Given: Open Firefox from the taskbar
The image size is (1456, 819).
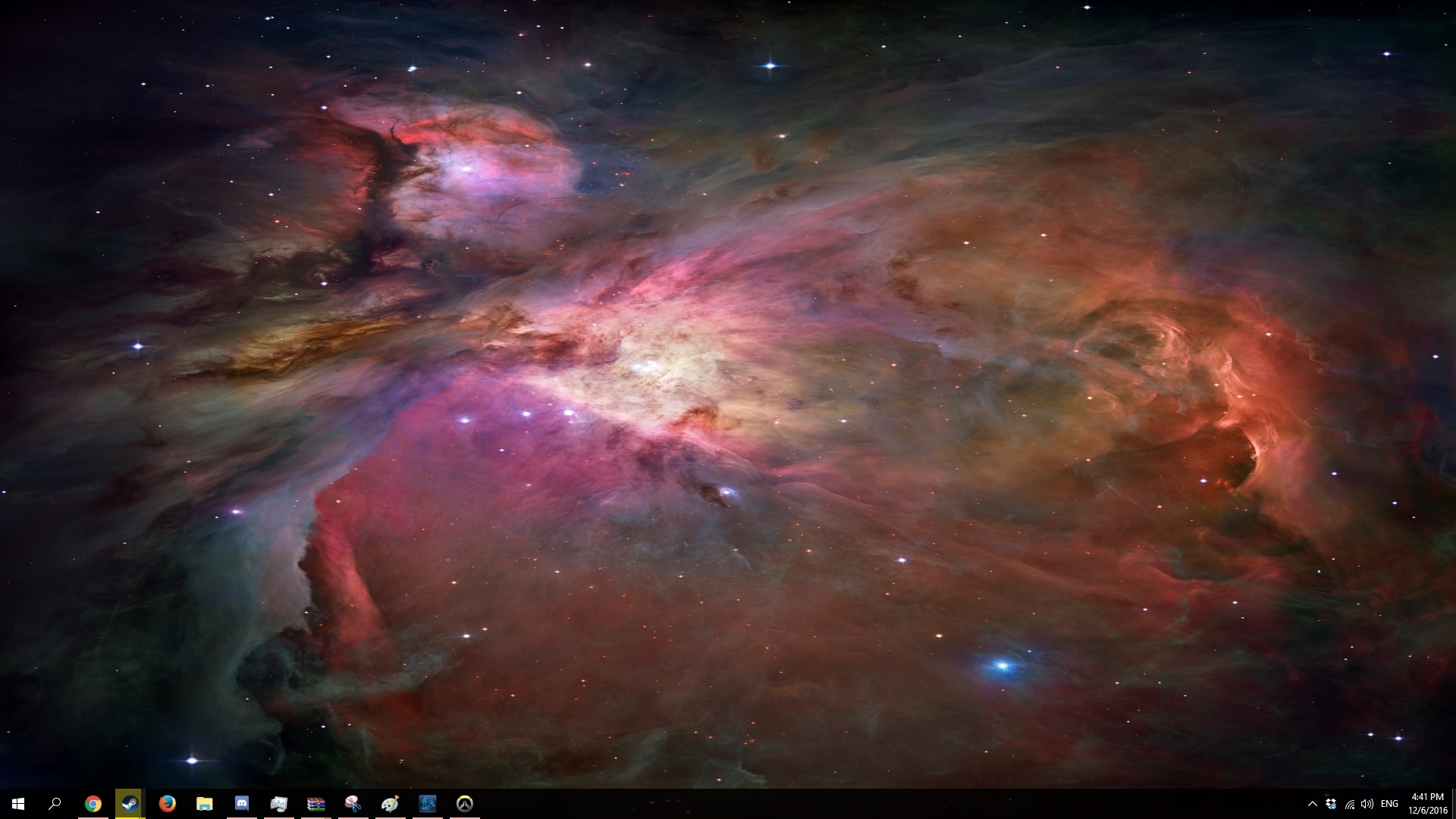Looking at the screenshot, I should tap(167, 804).
